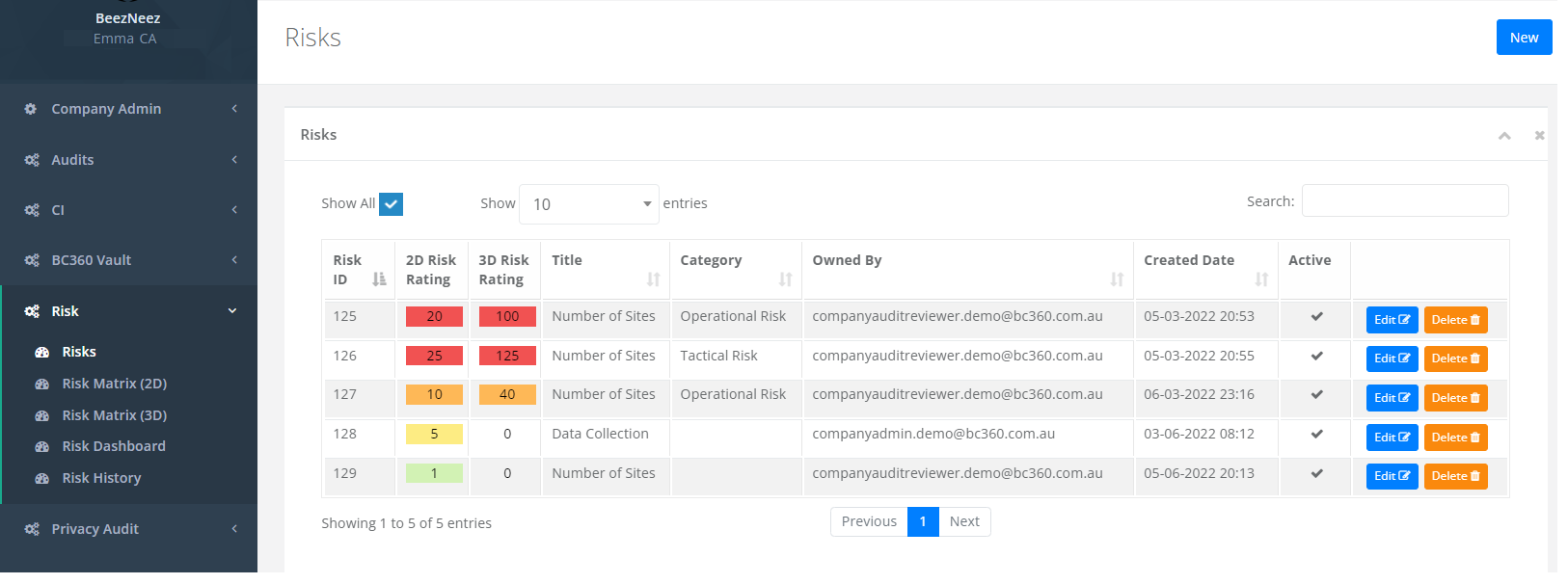This screenshot has width=1568, height=584.
Task: Open the Show entries dropdown
Action: pos(588,204)
